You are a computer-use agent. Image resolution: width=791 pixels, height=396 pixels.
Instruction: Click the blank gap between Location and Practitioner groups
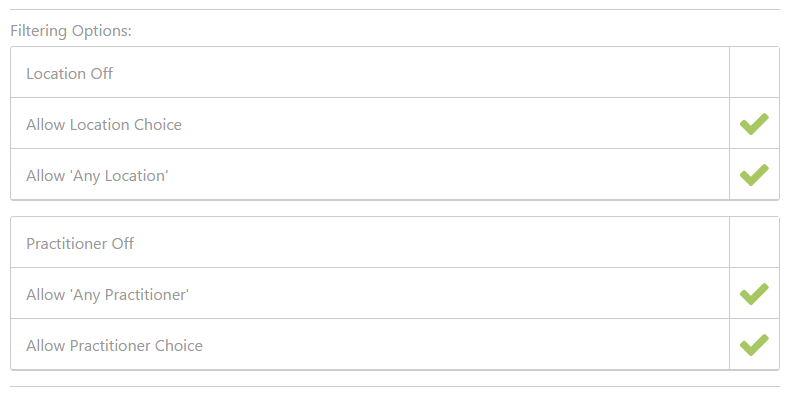(395, 208)
